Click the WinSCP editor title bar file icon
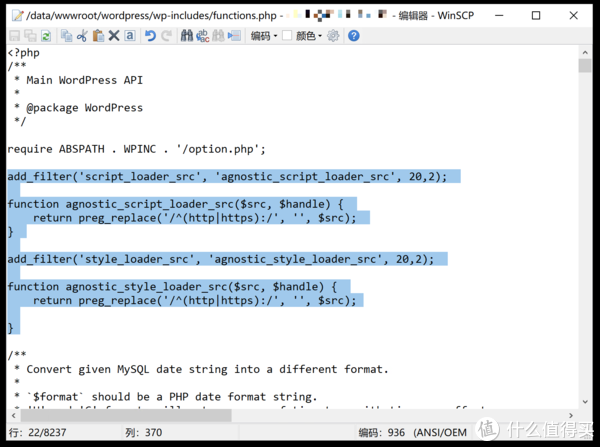The width and height of the screenshot is (600, 447). click(17, 15)
